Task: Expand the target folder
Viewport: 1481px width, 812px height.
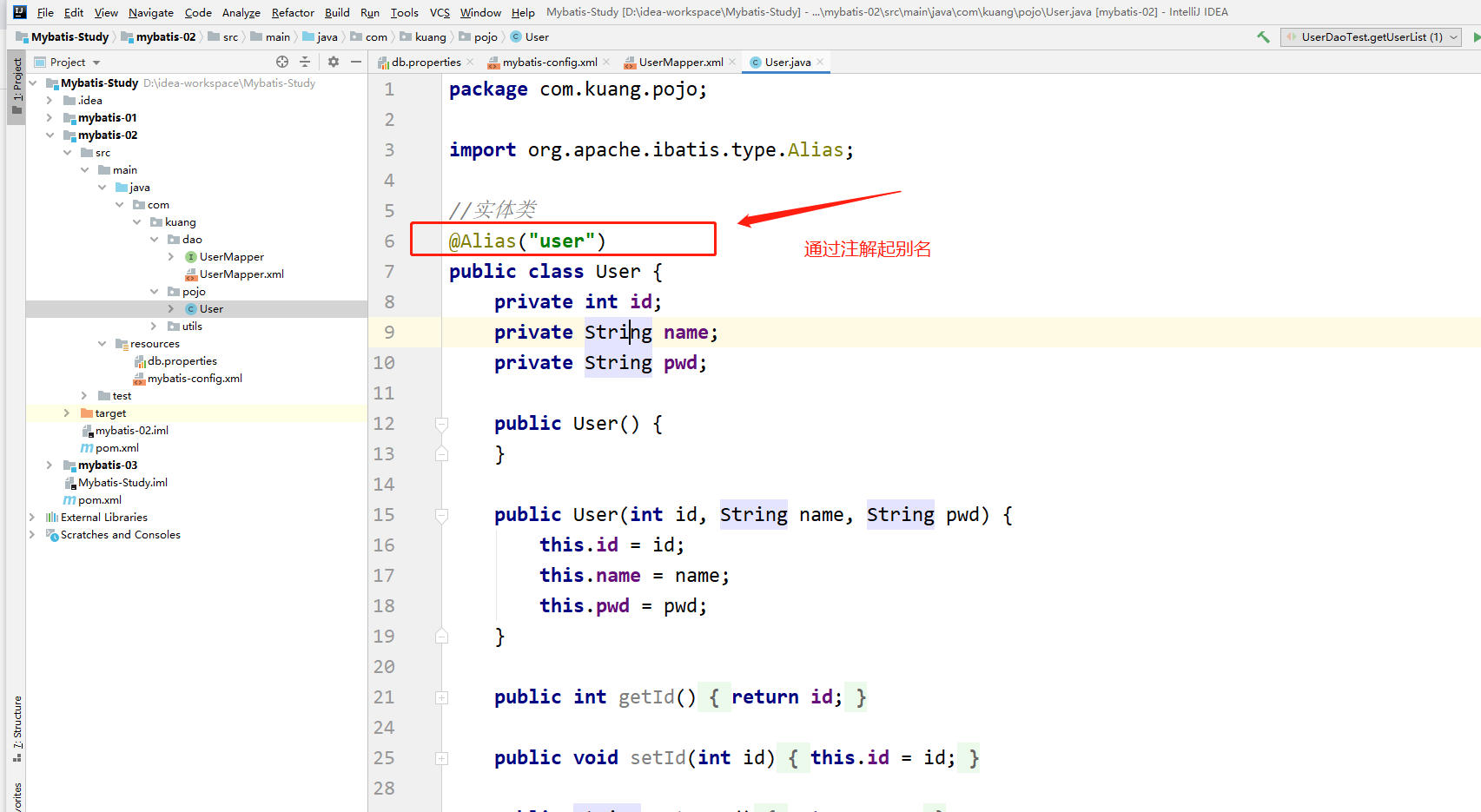Action: (x=67, y=413)
